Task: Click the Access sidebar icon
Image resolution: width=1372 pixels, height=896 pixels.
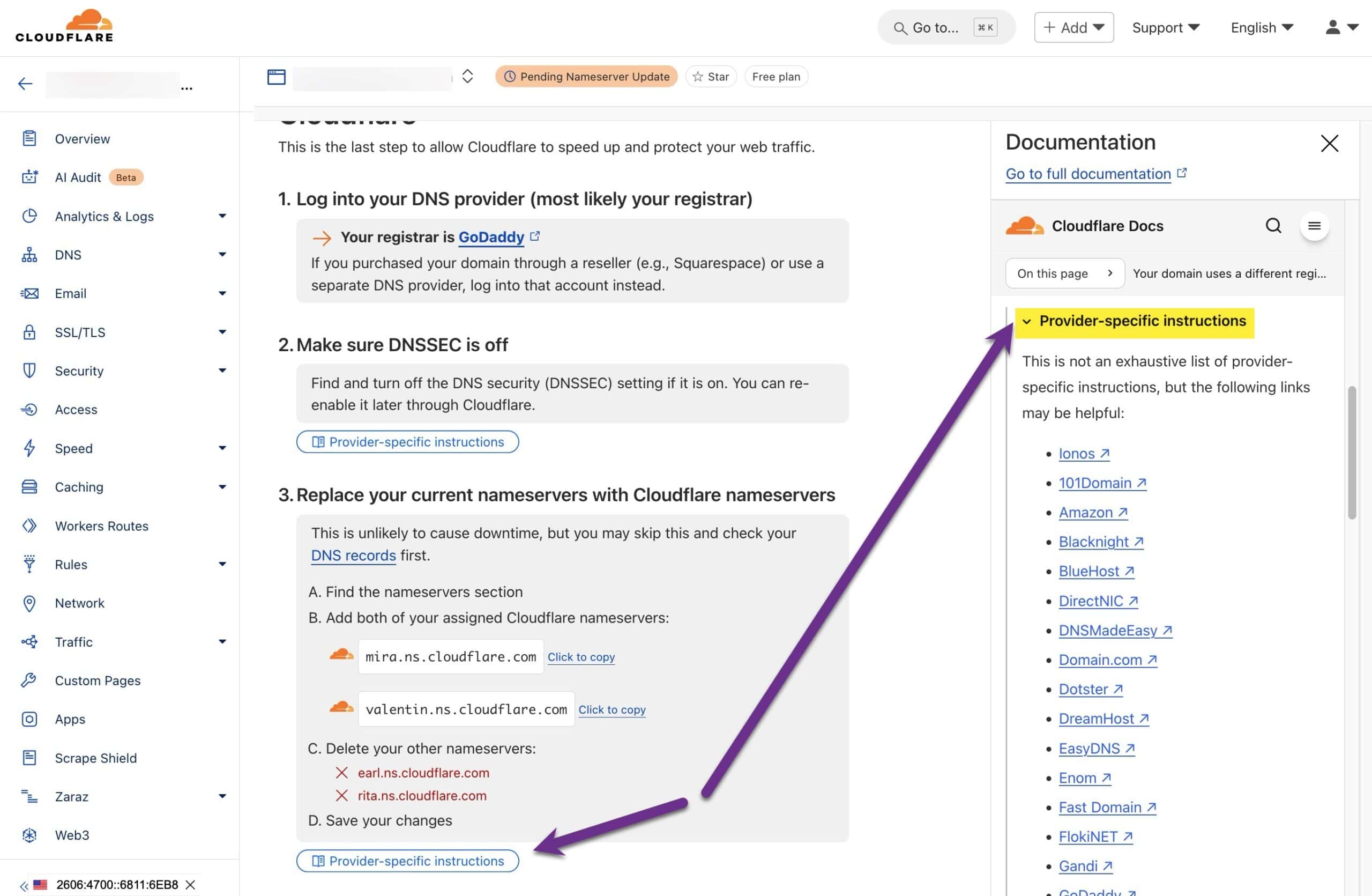Action: tap(29, 409)
